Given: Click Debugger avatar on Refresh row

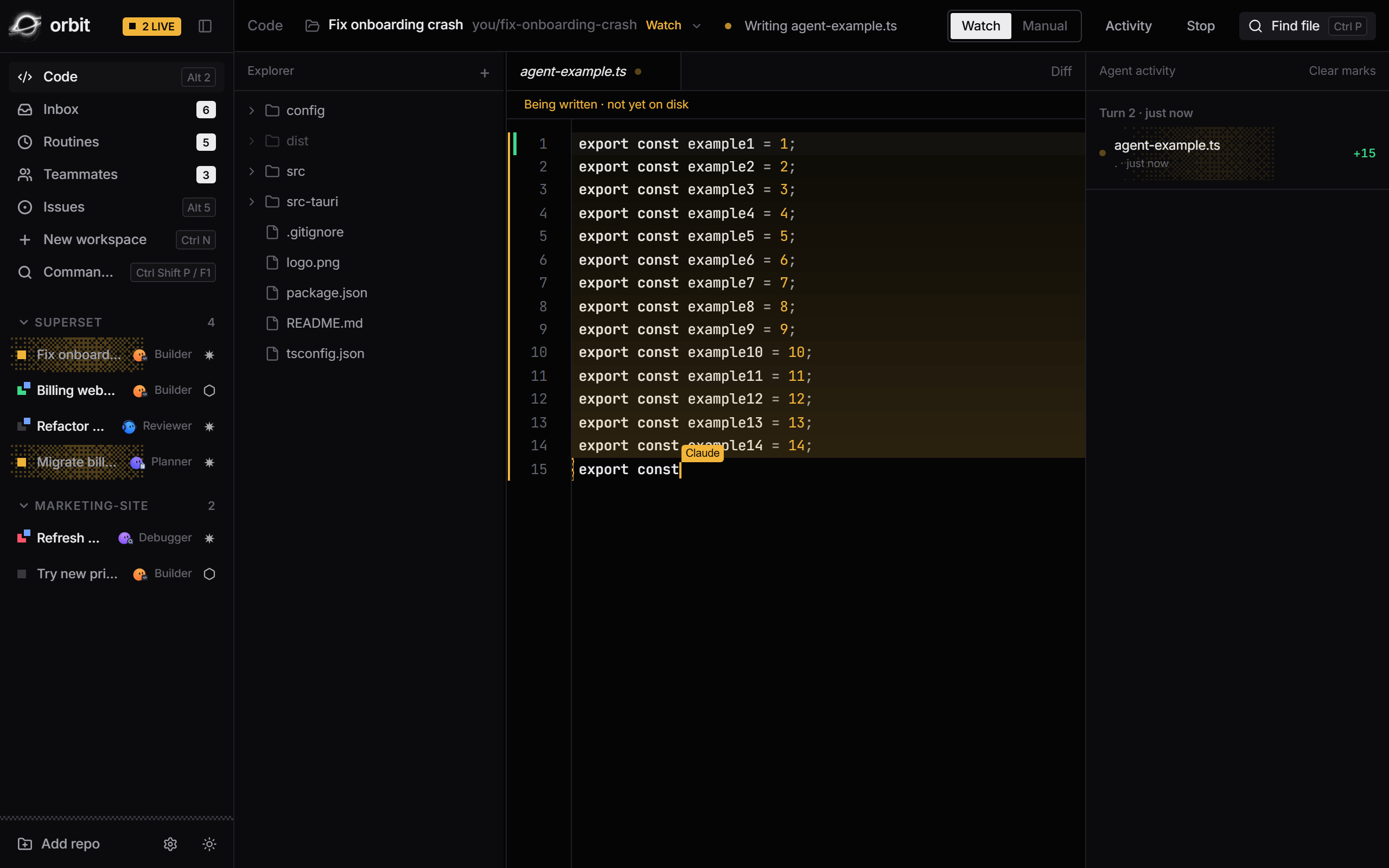Looking at the screenshot, I should 125,539.
